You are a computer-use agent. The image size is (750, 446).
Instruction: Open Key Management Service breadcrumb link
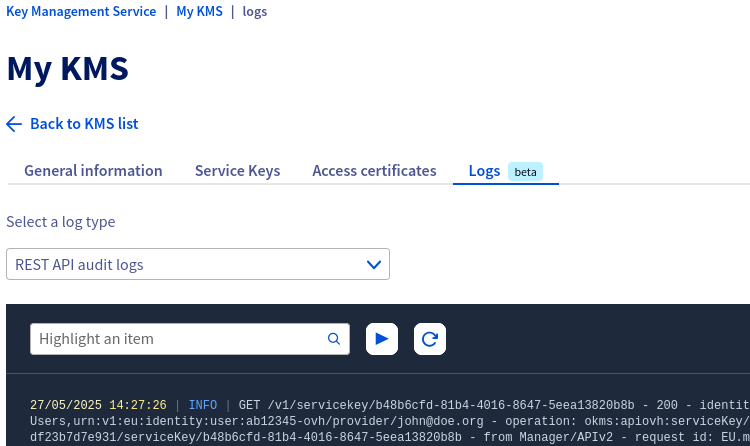81,12
